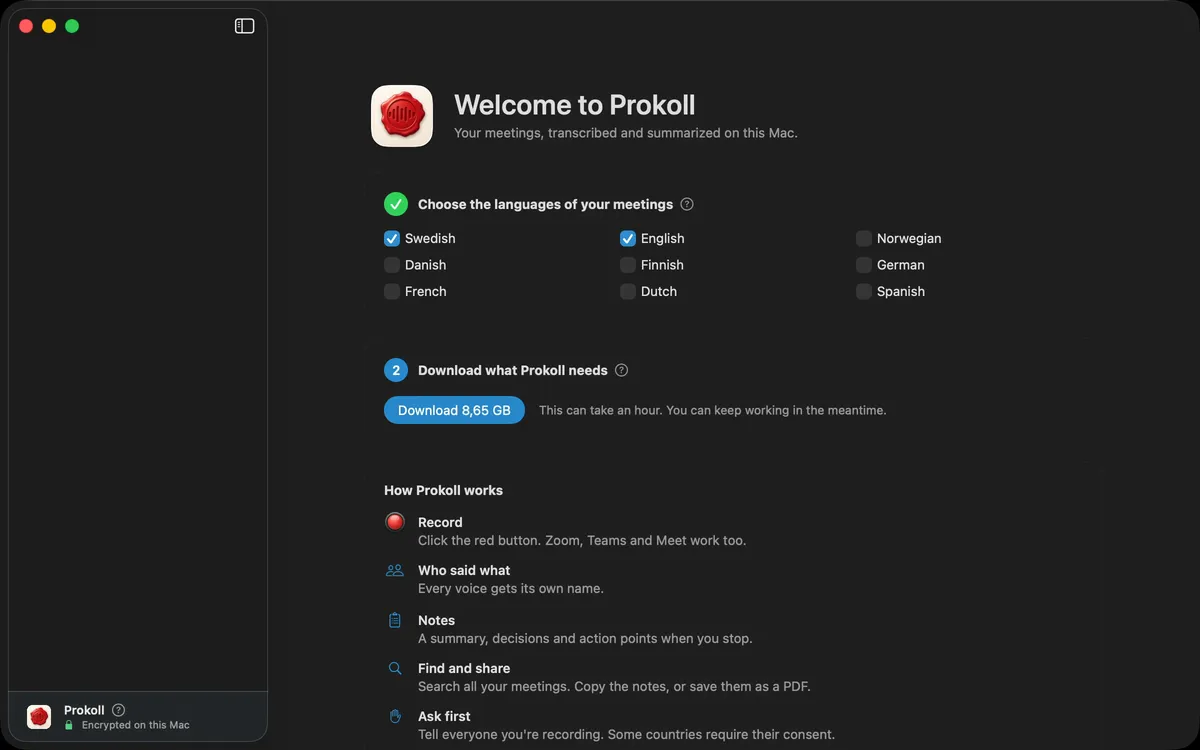Enable the German language checkbox

tap(864, 265)
